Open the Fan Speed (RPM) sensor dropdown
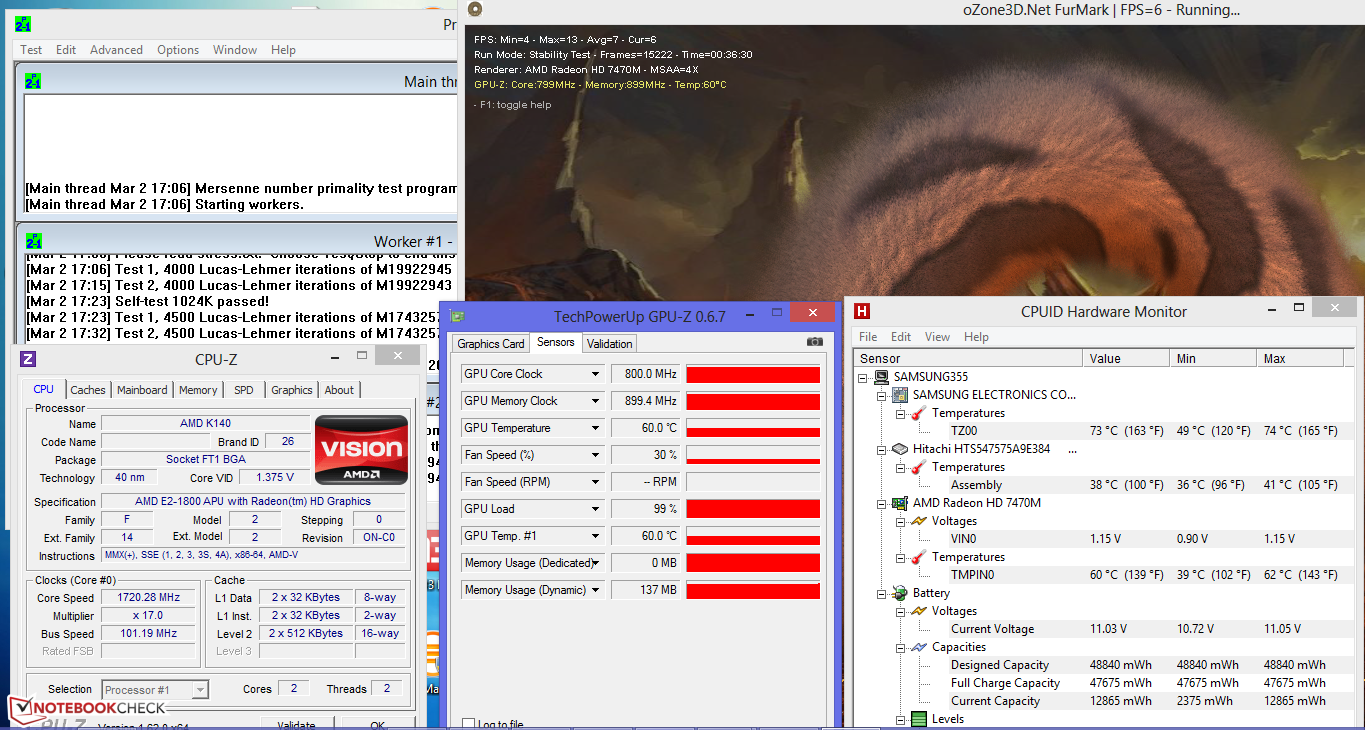The width and height of the screenshot is (1365, 730). (596, 482)
